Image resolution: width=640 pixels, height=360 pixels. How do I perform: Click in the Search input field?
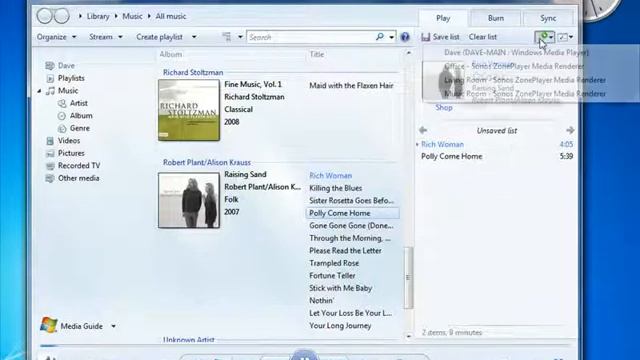[x=310, y=37]
